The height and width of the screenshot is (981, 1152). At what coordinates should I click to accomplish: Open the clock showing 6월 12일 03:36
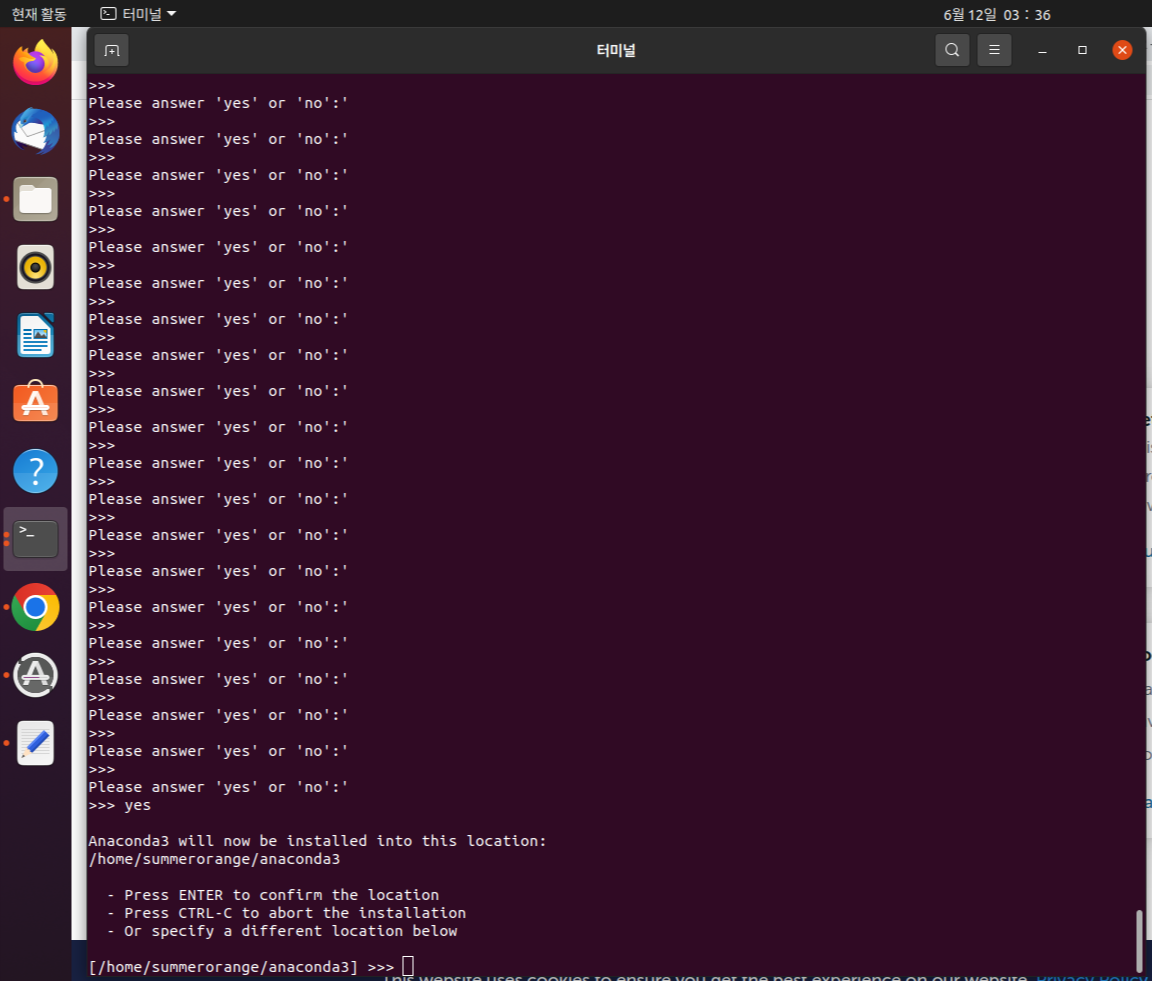[996, 15]
